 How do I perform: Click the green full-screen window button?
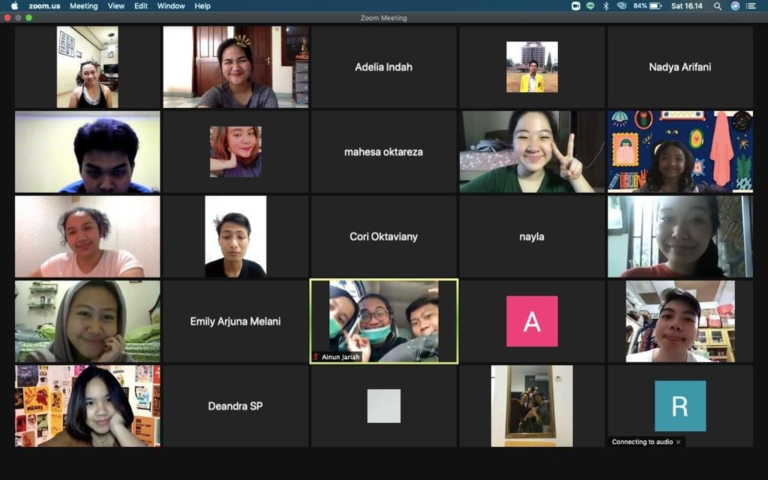point(29,18)
